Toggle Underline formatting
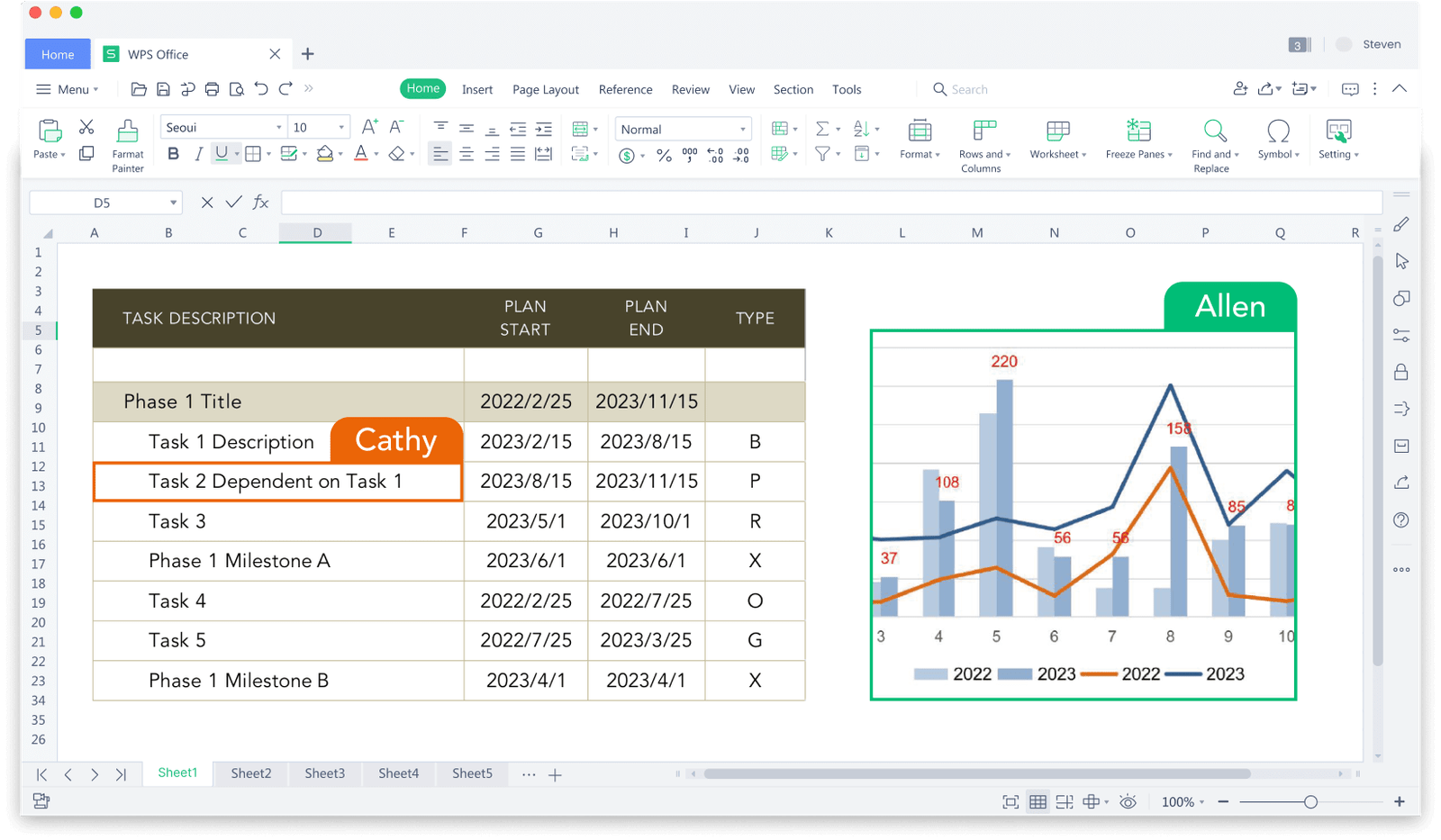This screenshot has width=1441, height=840. (222, 154)
